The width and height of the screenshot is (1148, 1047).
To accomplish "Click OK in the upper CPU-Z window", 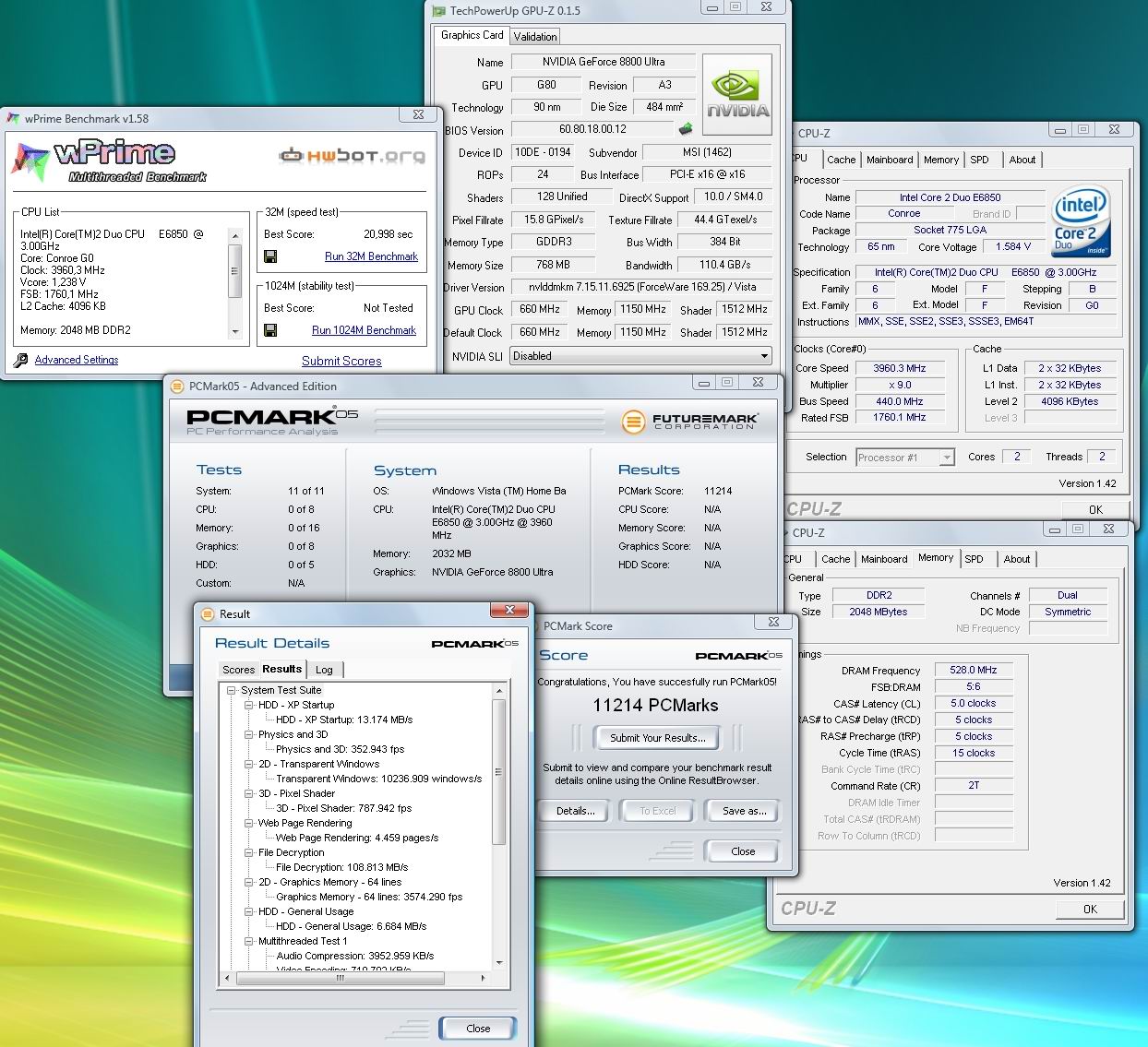I will (x=1095, y=509).
